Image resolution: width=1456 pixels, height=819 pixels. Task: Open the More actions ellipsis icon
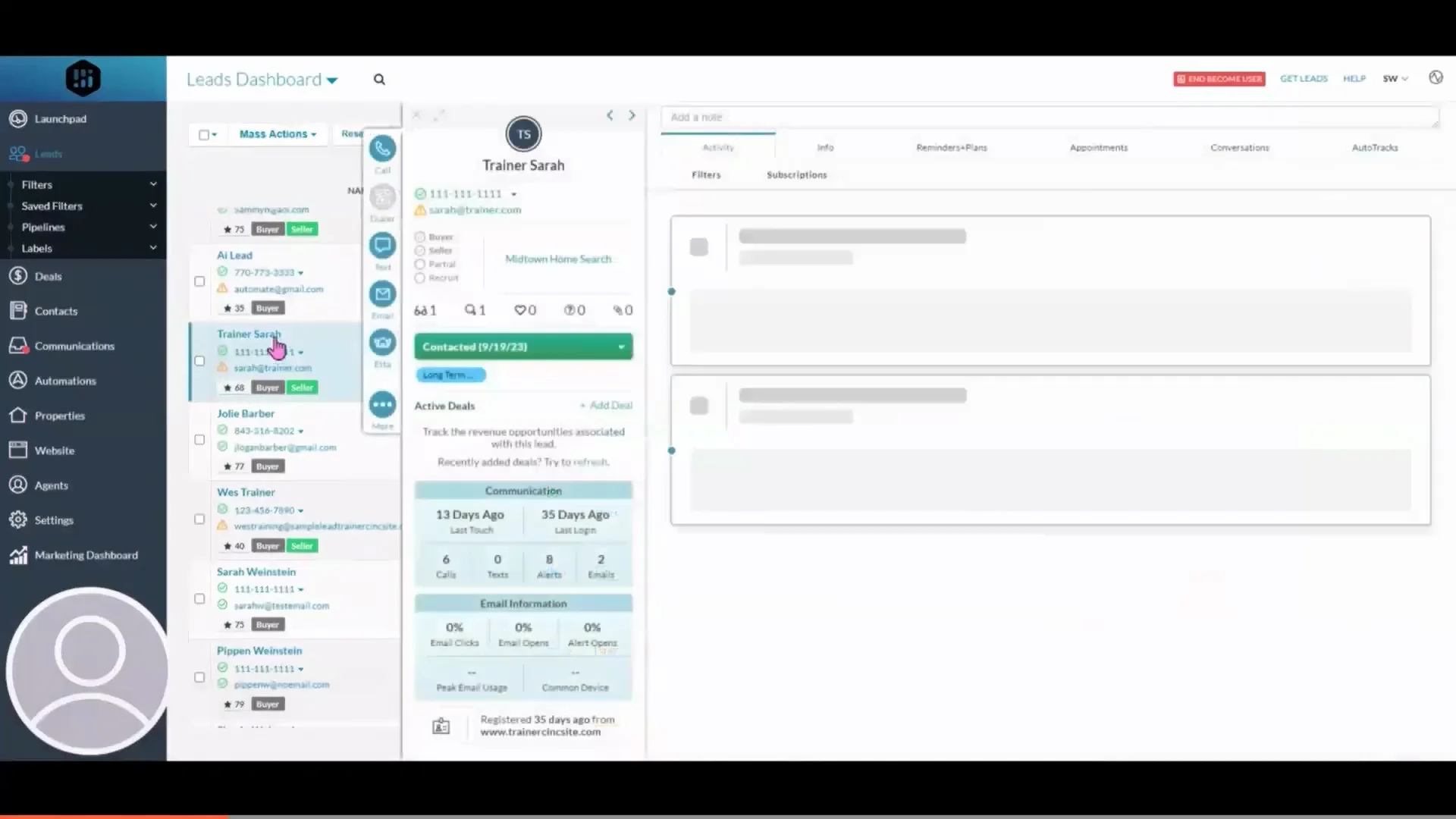tap(382, 405)
